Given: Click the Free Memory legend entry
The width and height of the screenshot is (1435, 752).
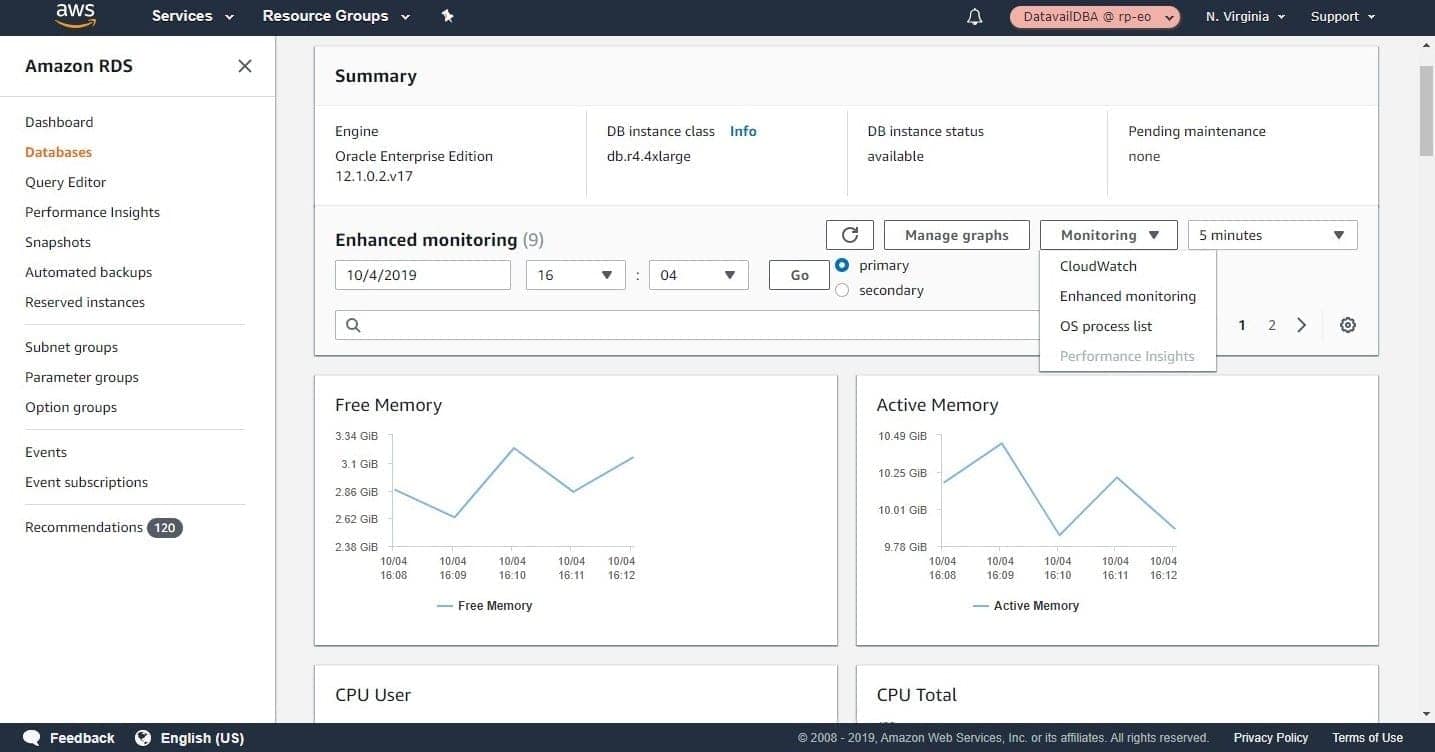Looking at the screenshot, I should pyautogui.click(x=485, y=606).
